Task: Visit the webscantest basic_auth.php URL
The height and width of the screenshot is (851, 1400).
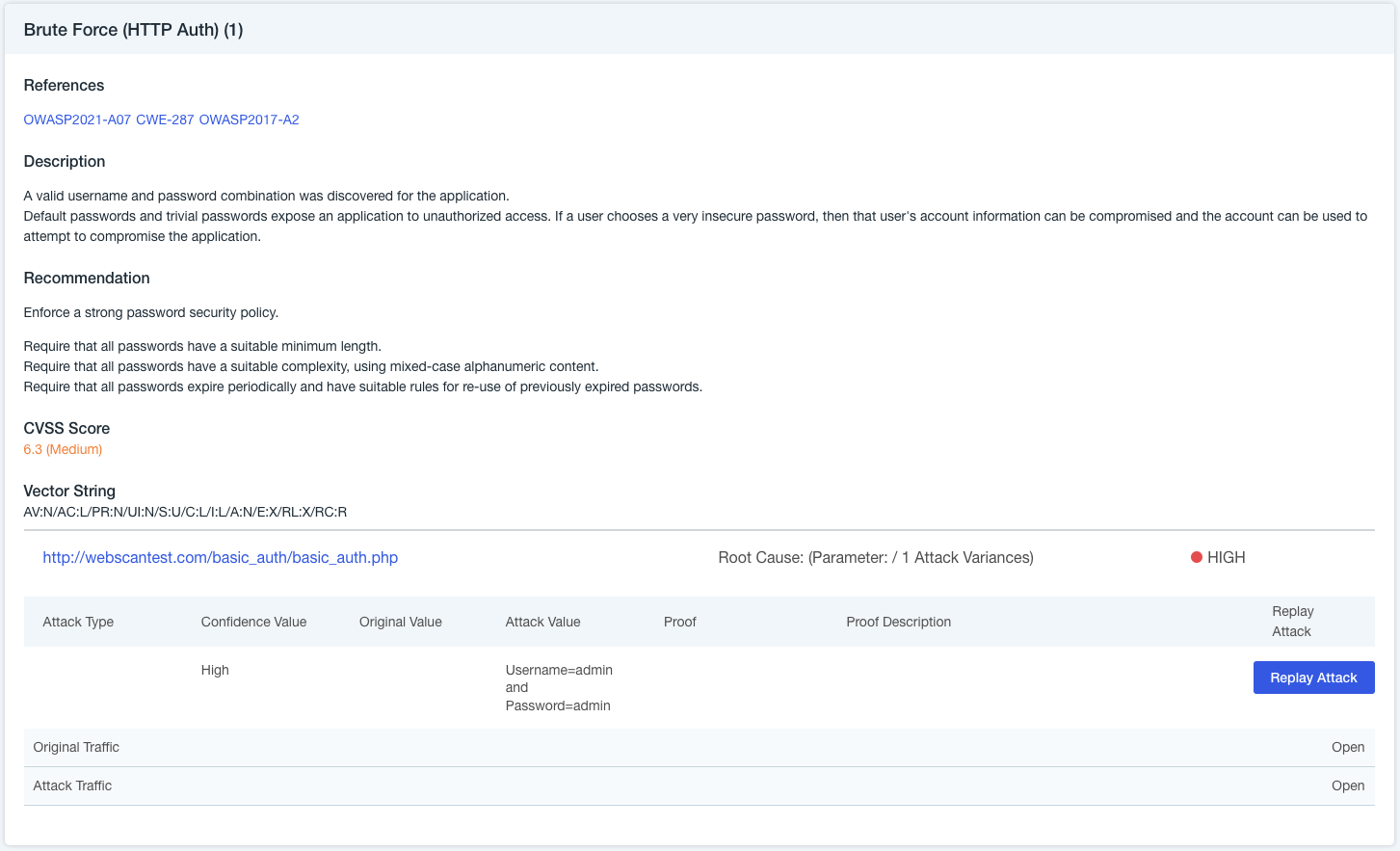Action: click(220, 557)
